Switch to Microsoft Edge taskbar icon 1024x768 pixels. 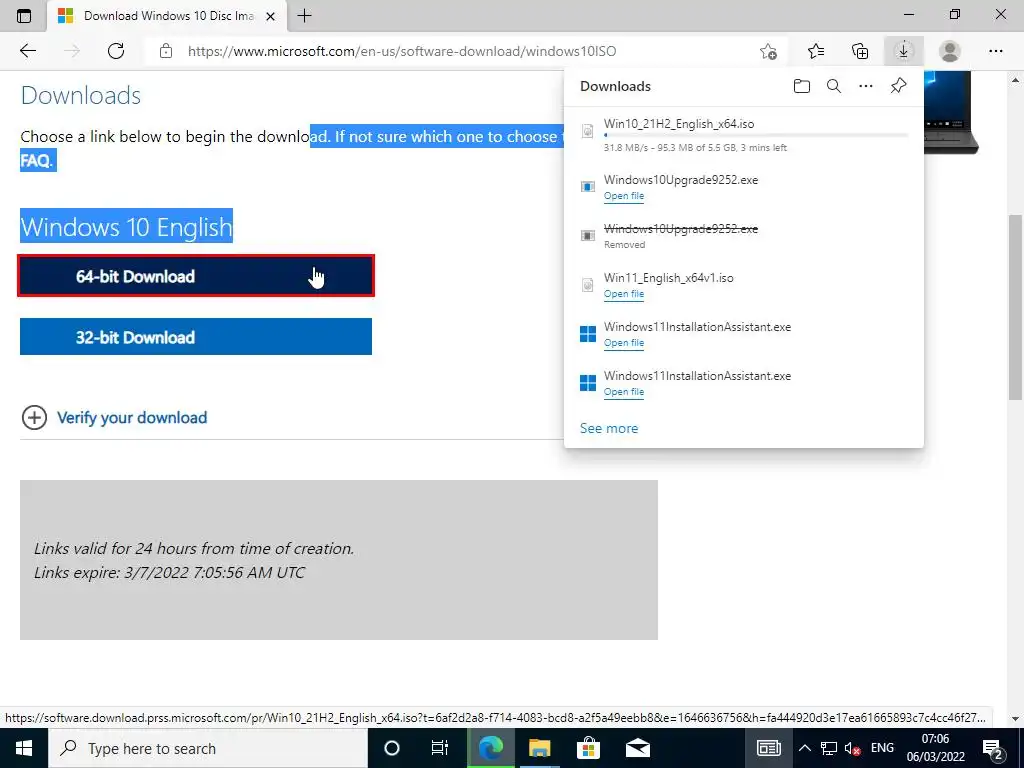(491, 748)
